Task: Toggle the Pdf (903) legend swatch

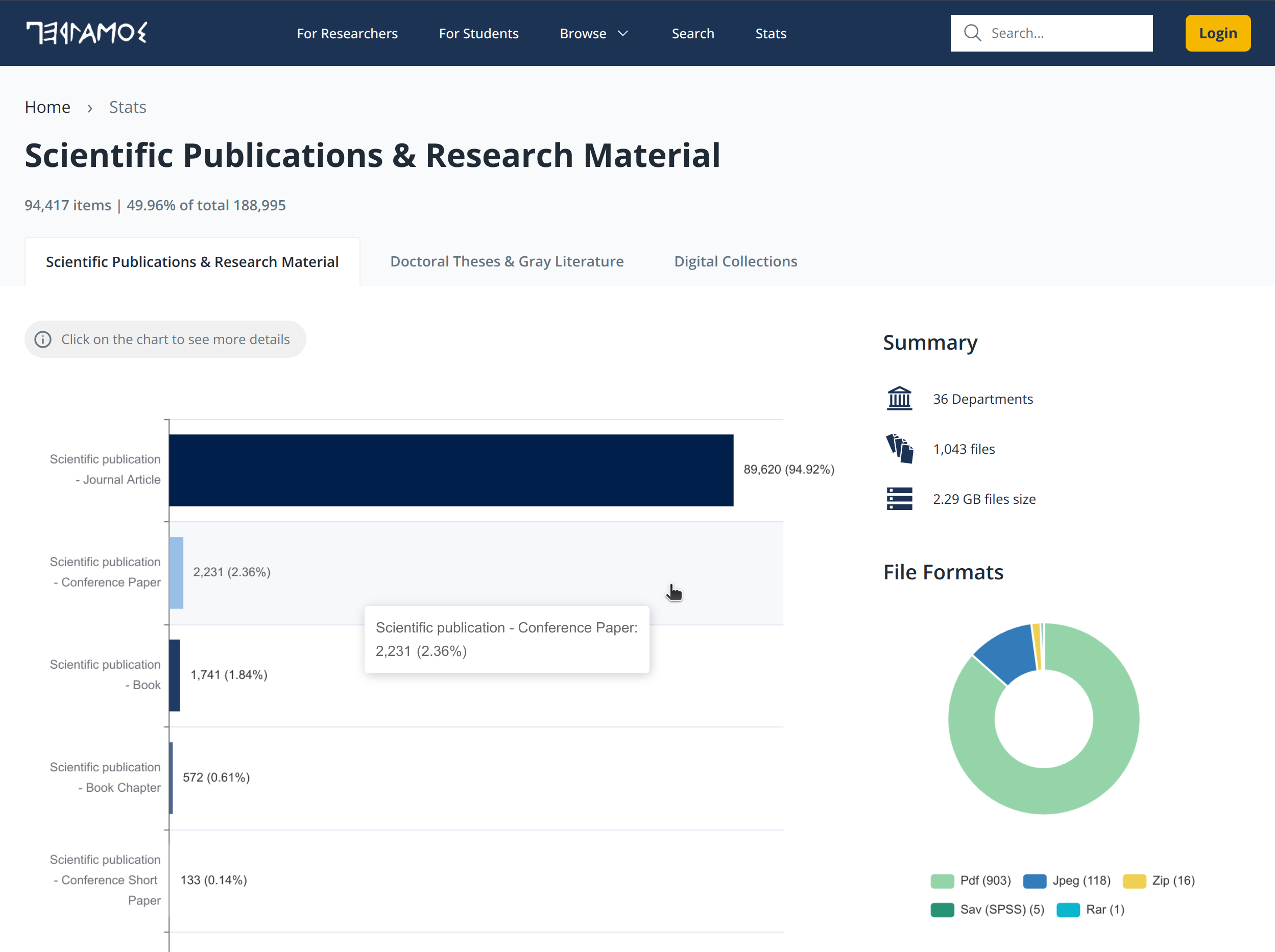Action: click(942, 881)
